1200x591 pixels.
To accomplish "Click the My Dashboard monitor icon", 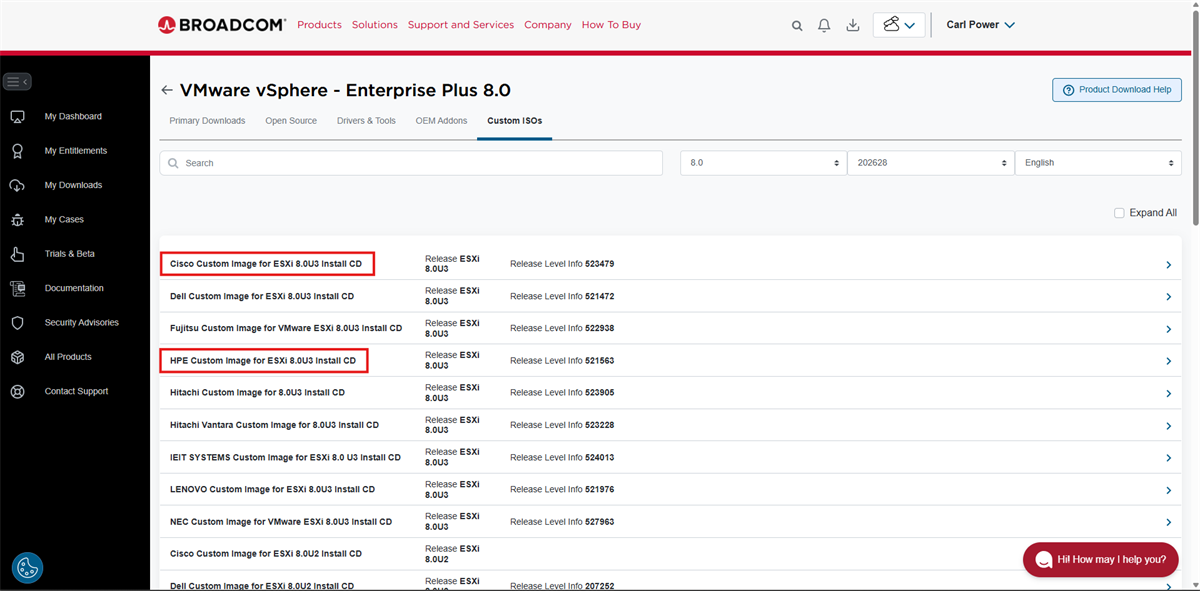I will pyautogui.click(x=17, y=117).
